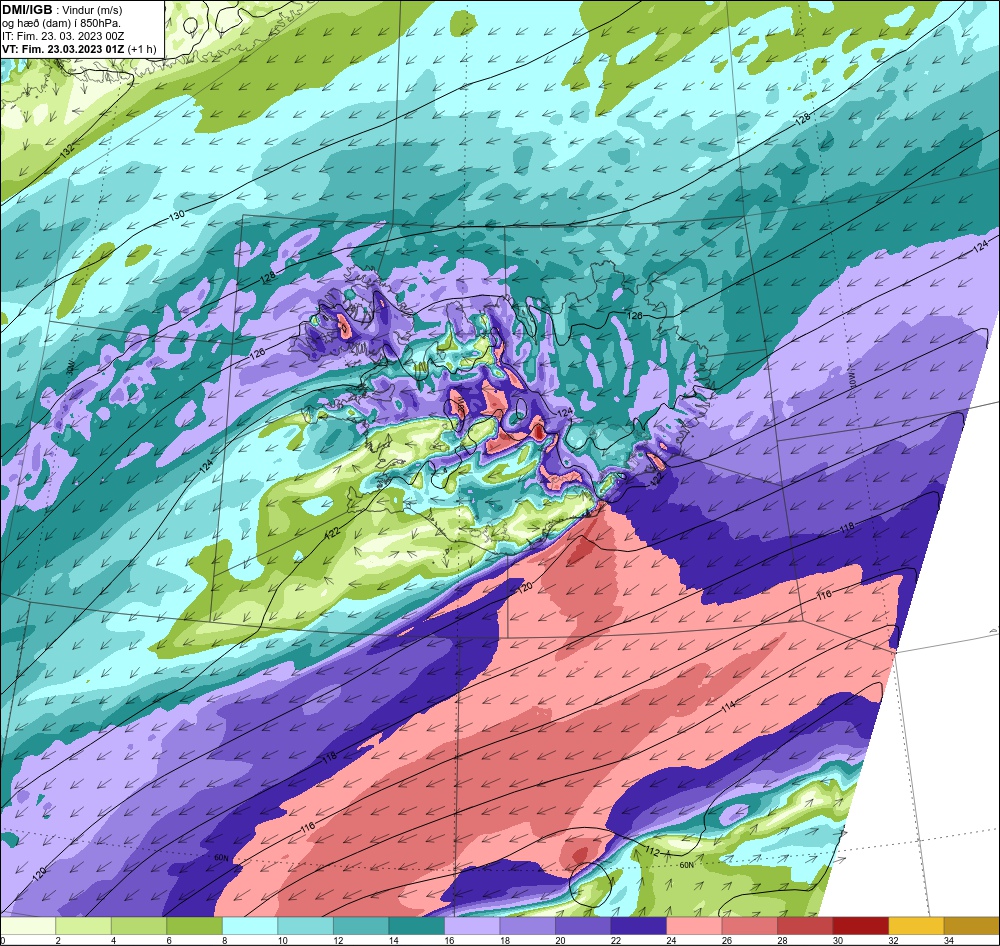Select the 14–16 m/s dark teal swatch
The image size is (1000, 946).
tap(416, 926)
